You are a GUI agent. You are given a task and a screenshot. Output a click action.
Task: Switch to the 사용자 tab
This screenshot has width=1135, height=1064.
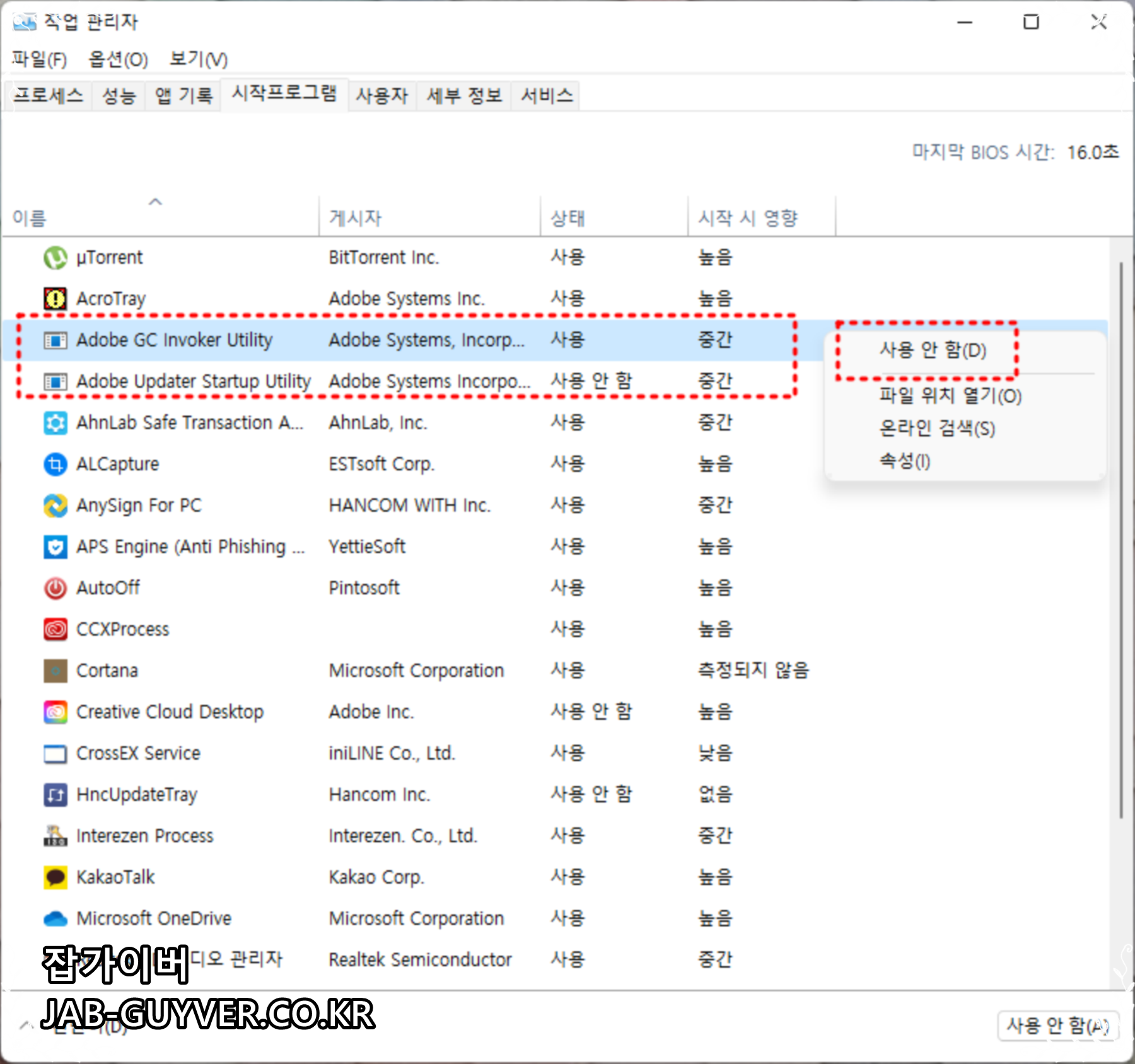coord(381,96)
